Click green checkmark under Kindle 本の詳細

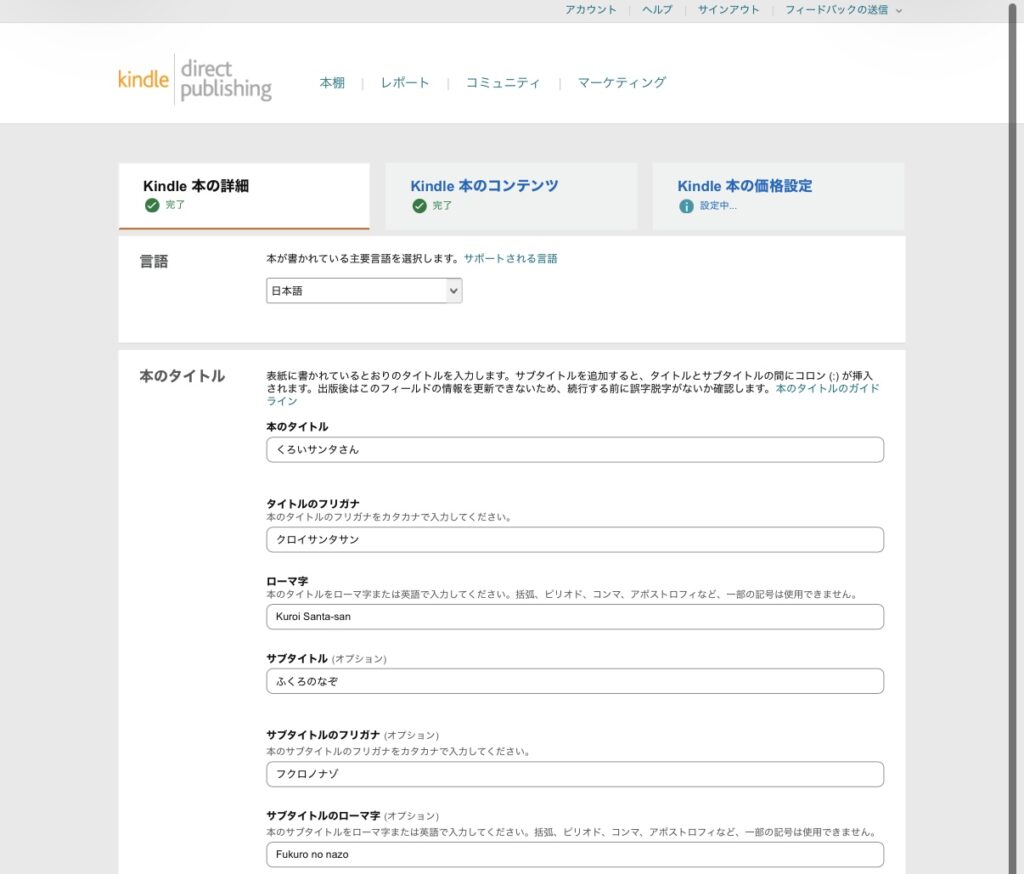coord(152,205)
